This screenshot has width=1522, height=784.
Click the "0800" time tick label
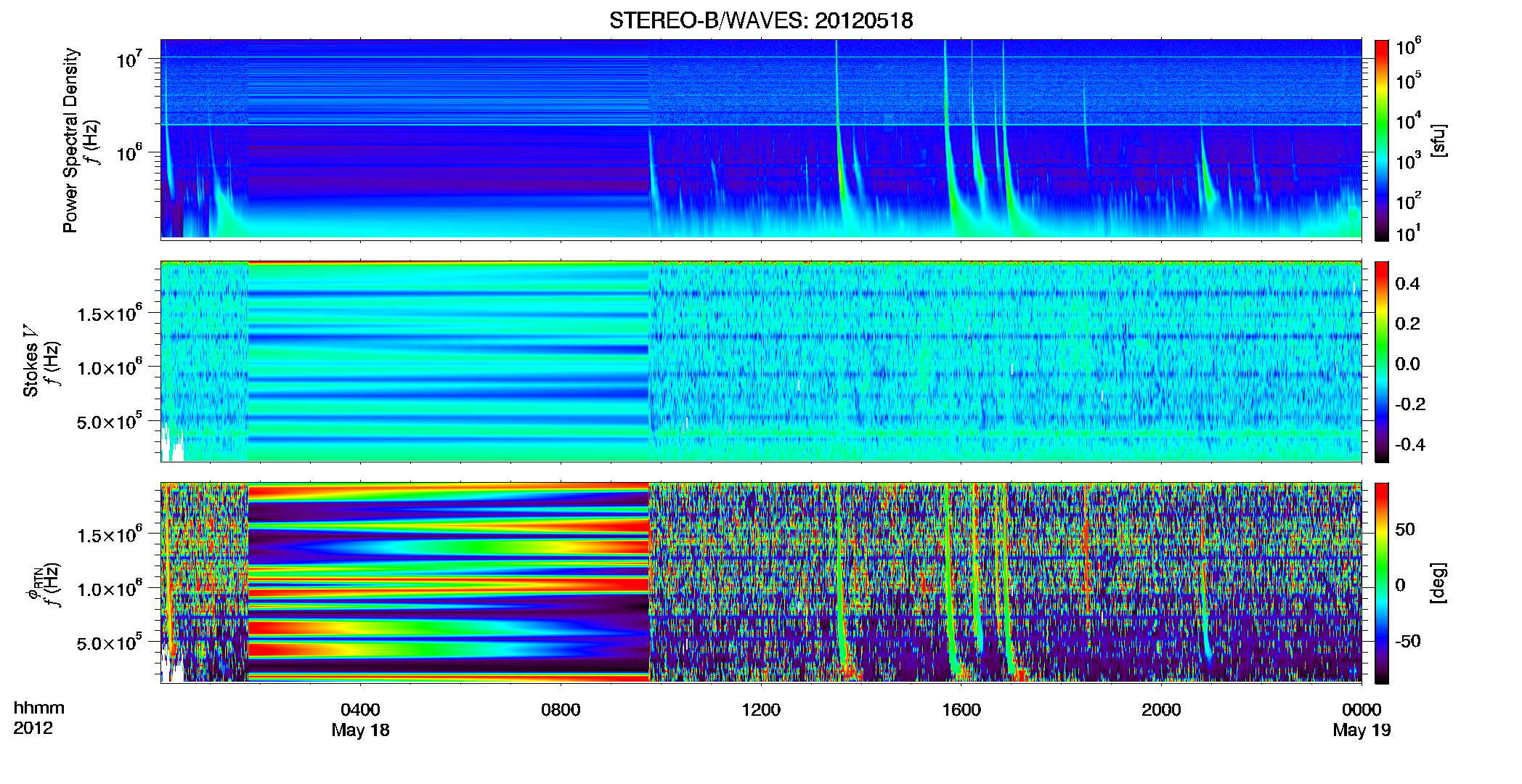[x=561, y=710]
